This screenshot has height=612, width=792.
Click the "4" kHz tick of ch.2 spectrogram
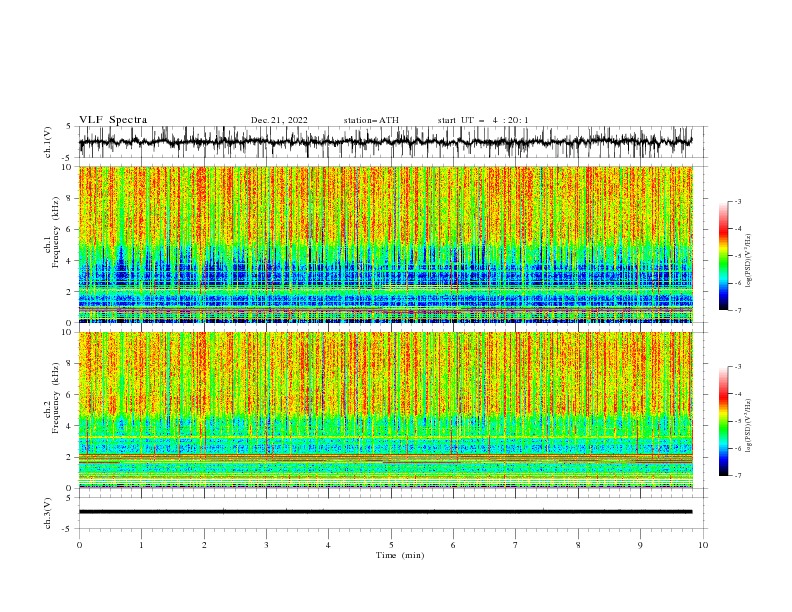[71, 426]
